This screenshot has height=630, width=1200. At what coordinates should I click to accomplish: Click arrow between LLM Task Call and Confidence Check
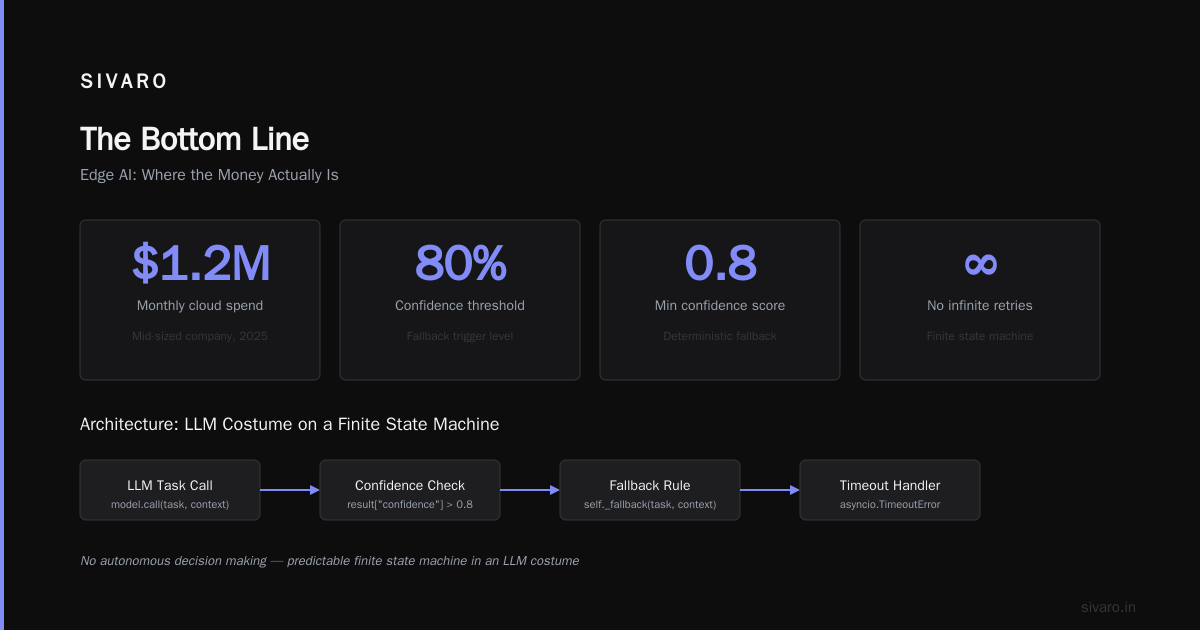[290, 490]
